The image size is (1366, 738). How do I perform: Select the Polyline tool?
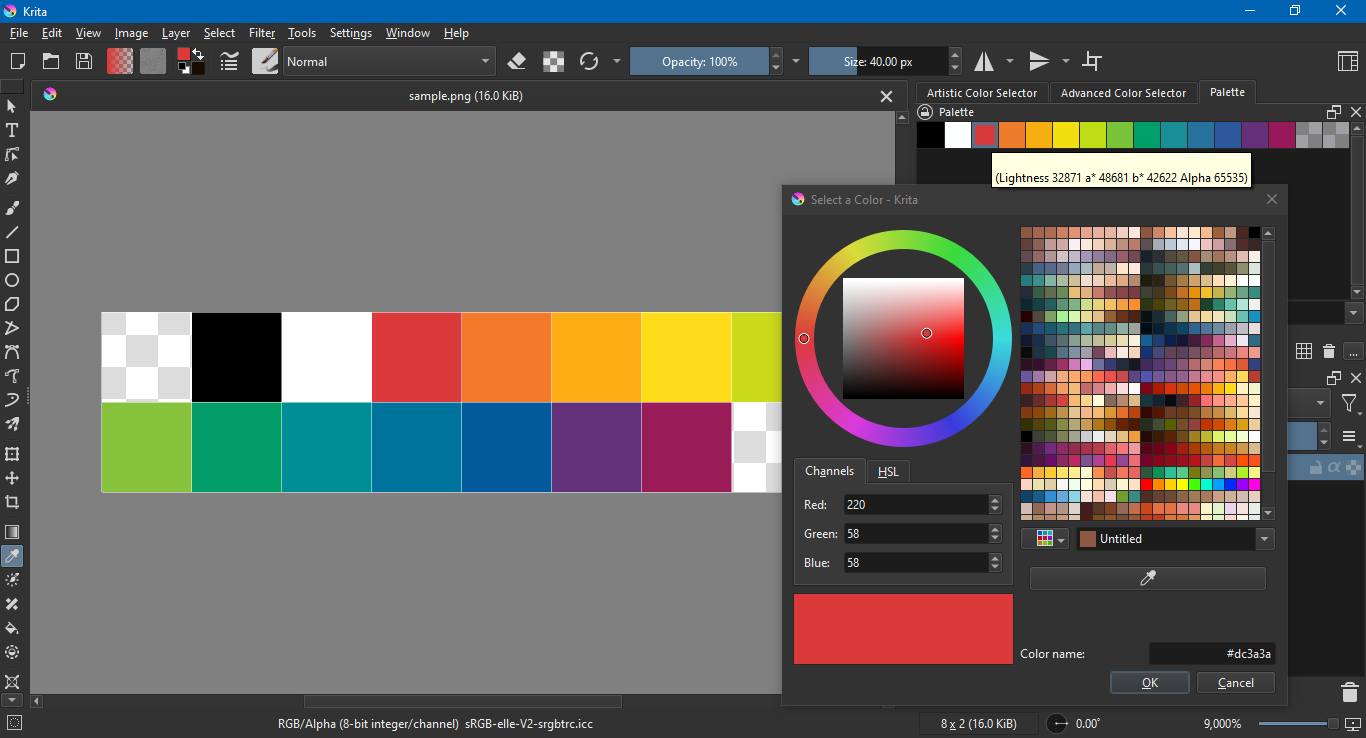pyautogui.click(x=12, y=328)
